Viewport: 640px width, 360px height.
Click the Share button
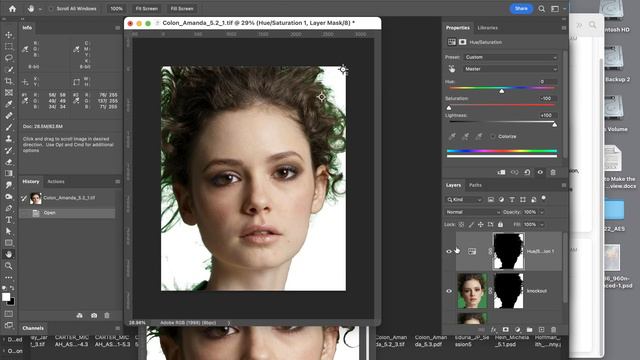521,9
